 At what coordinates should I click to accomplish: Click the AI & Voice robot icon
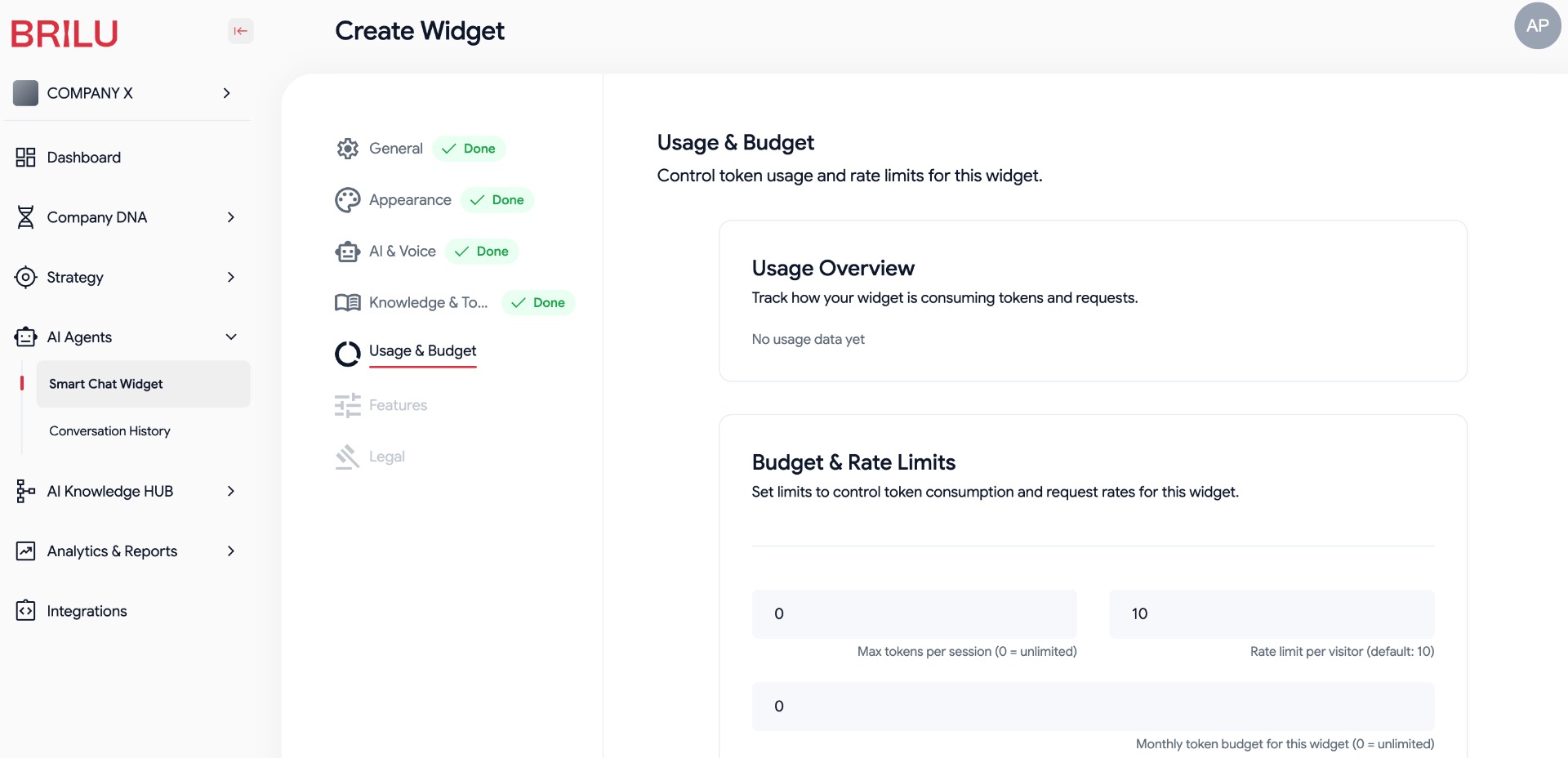point(348,252)
